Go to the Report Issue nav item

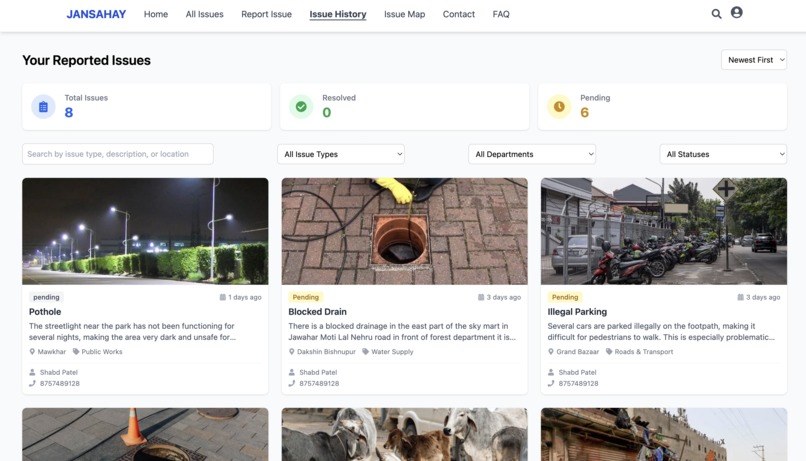click(266, 14)
